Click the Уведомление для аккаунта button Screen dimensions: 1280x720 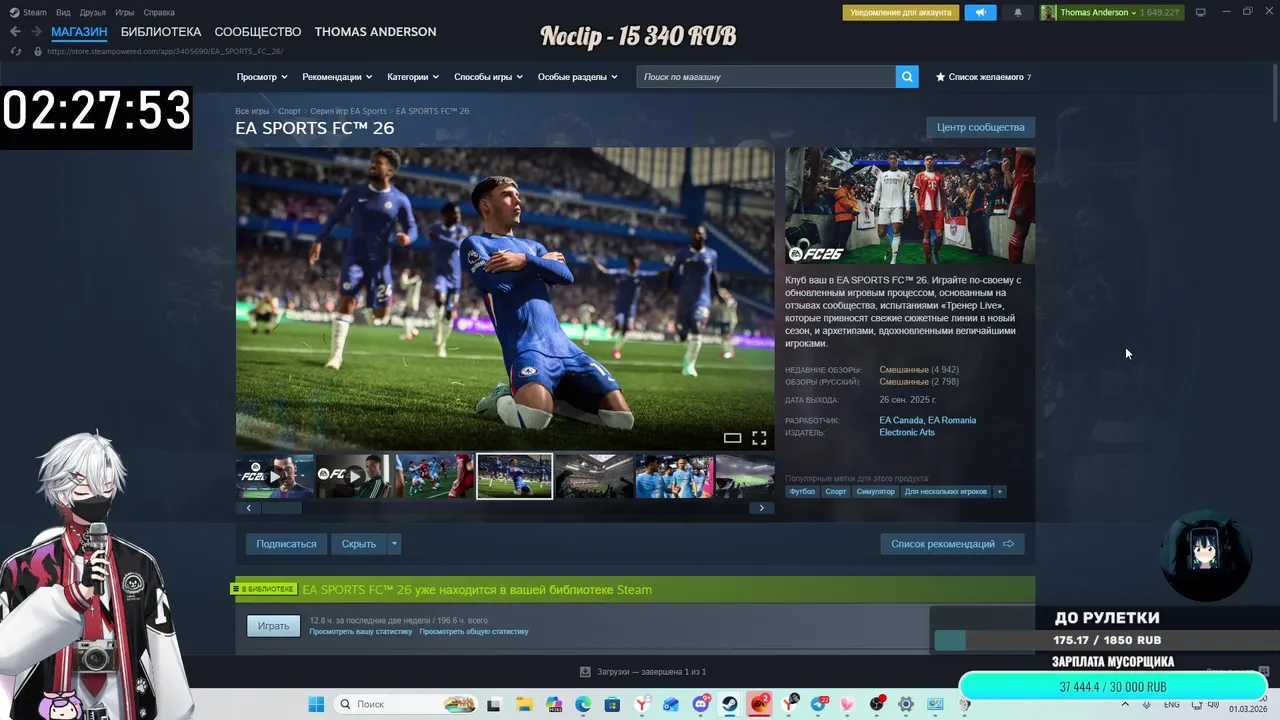click(901, 12)
